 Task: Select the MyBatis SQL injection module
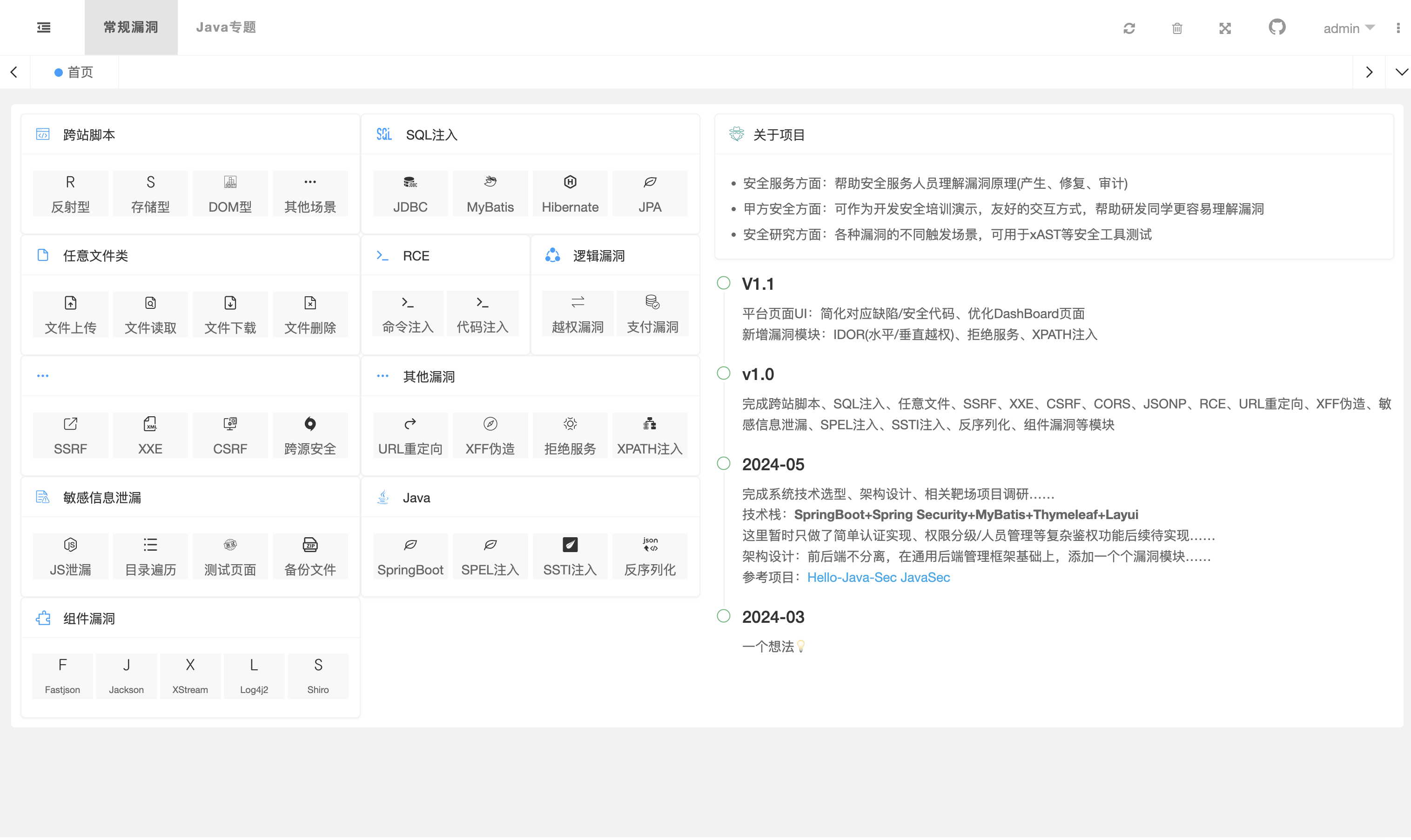pos(490,193)
